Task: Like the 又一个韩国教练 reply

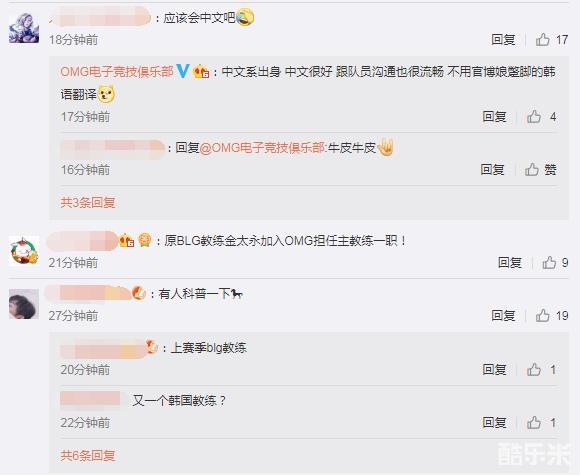Action: click(534, 422)
